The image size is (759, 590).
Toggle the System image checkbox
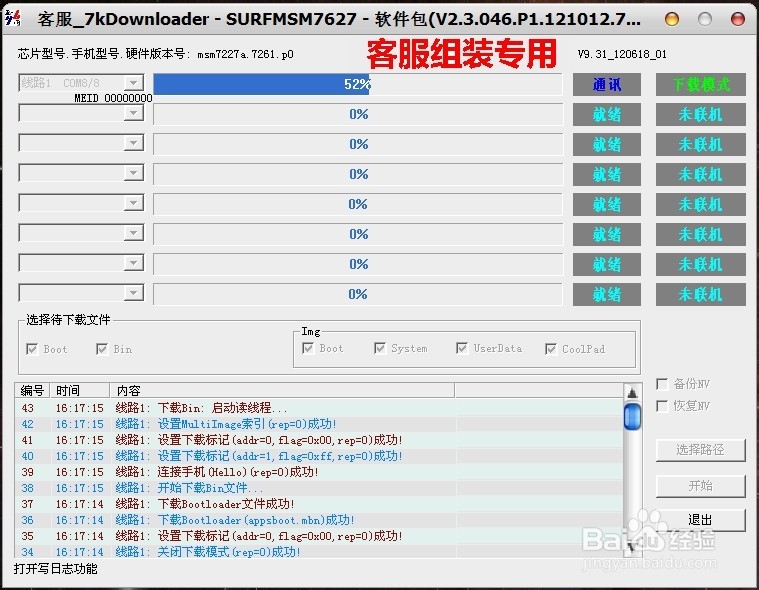pyautogui.click(x=380, y=348)
